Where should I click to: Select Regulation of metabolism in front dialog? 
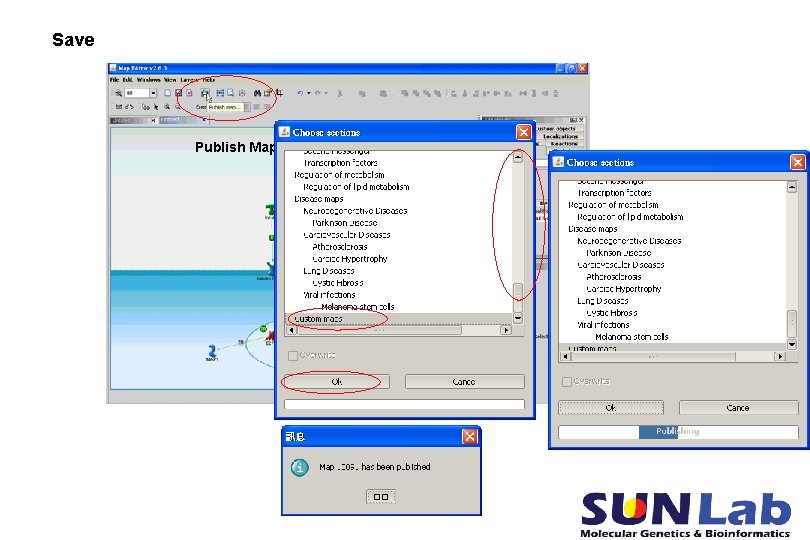click(x=339, y=175)
